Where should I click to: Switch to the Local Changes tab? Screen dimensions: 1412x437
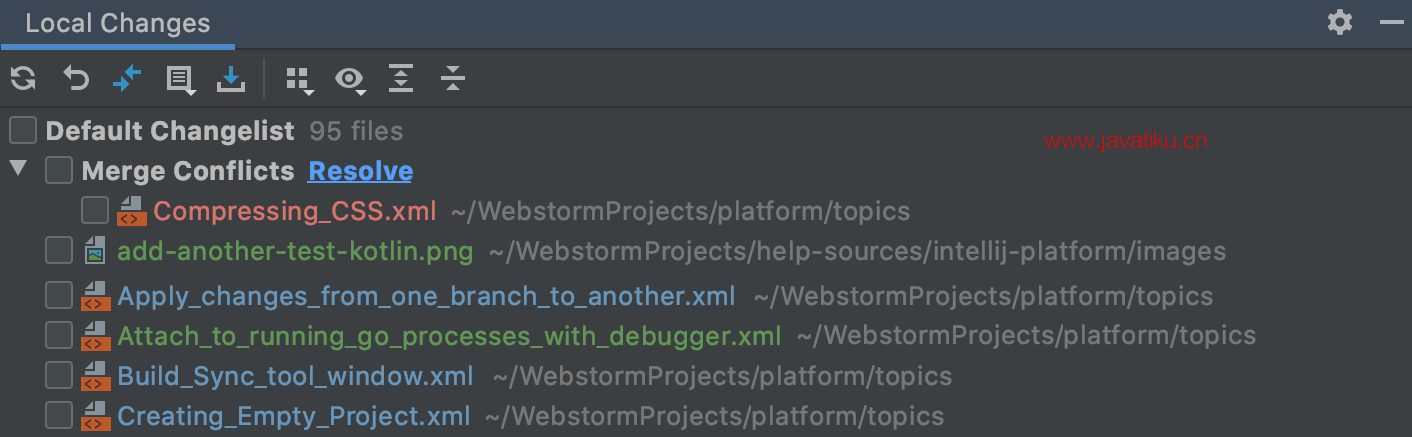pyautogui.click(x=118, y=24)
